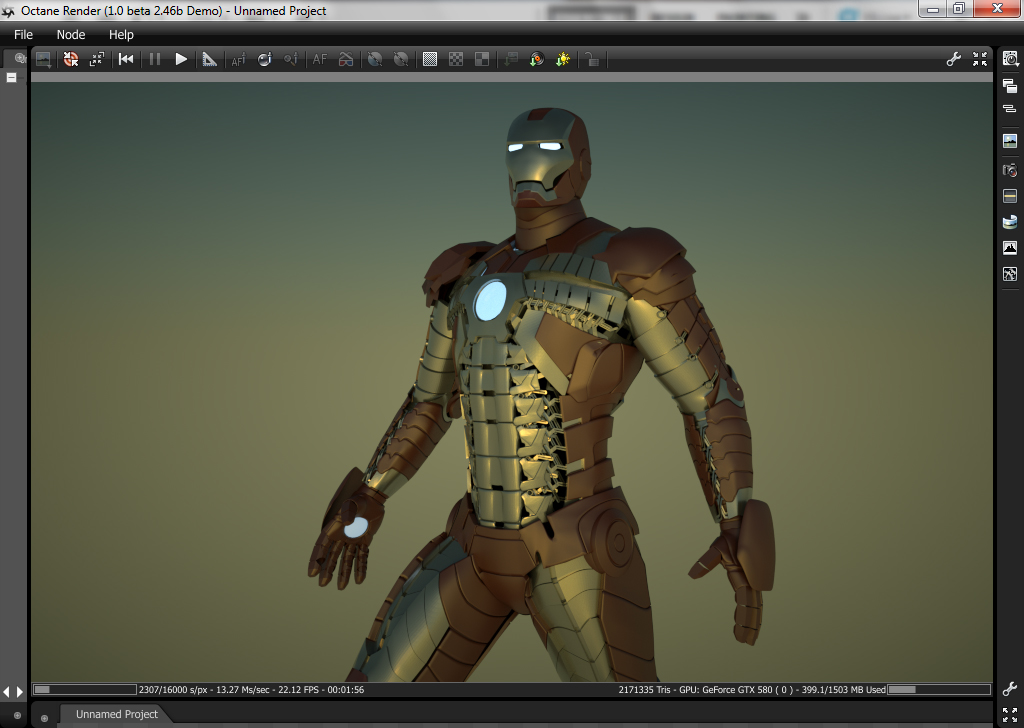Image resolution: width=1024 pixels, height=728 pixels.
Task: Restart the render with rewind button
Action: [x=126, y=59]
